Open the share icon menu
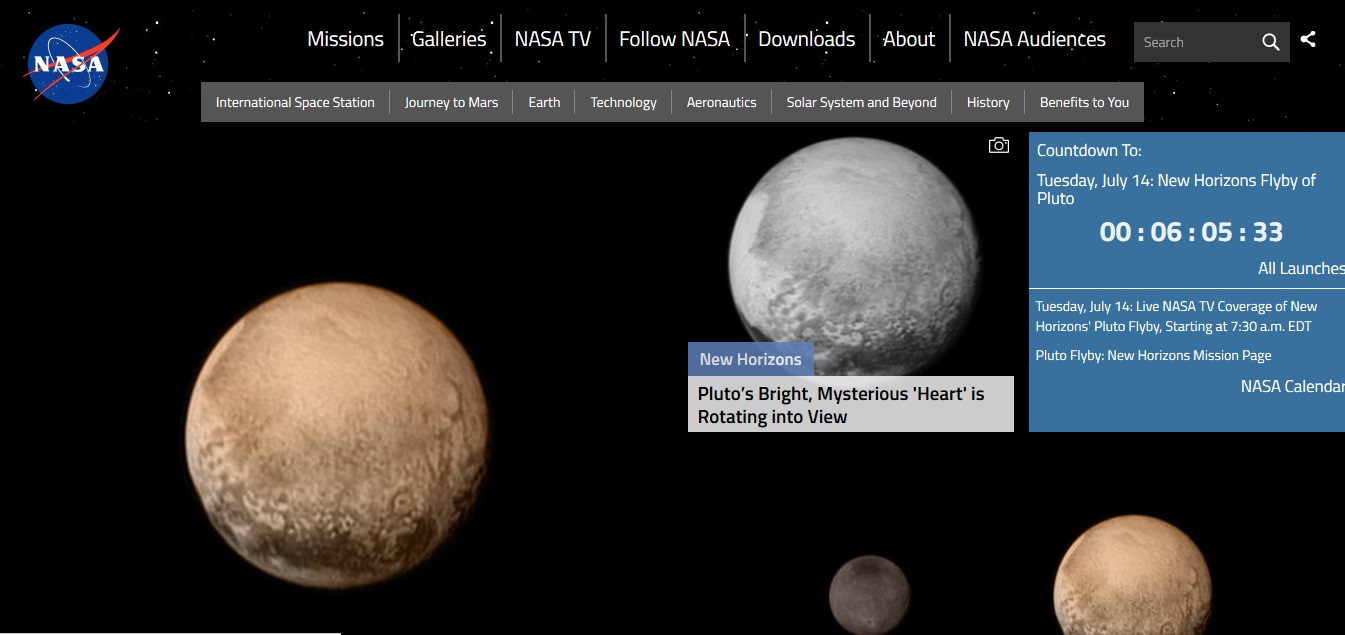Image resolution: width=1345 pixels, height=635 pixels. point(1308,40)
